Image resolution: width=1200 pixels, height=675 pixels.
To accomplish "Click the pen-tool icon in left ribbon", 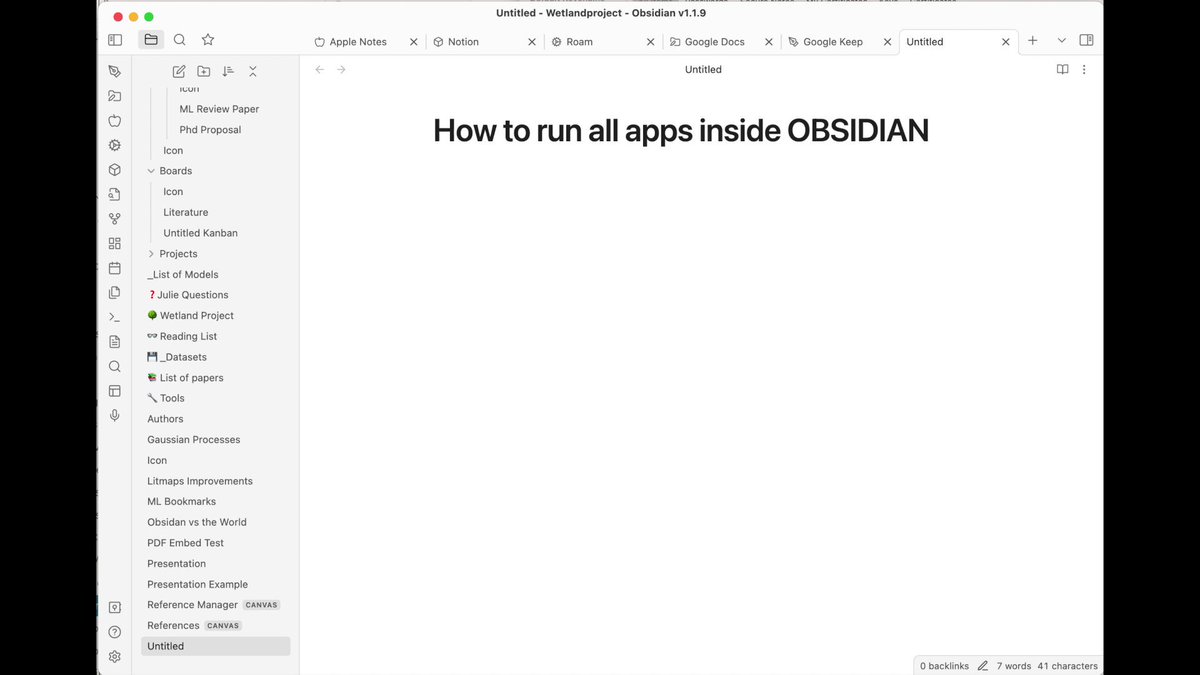I will tap(115, 72).
